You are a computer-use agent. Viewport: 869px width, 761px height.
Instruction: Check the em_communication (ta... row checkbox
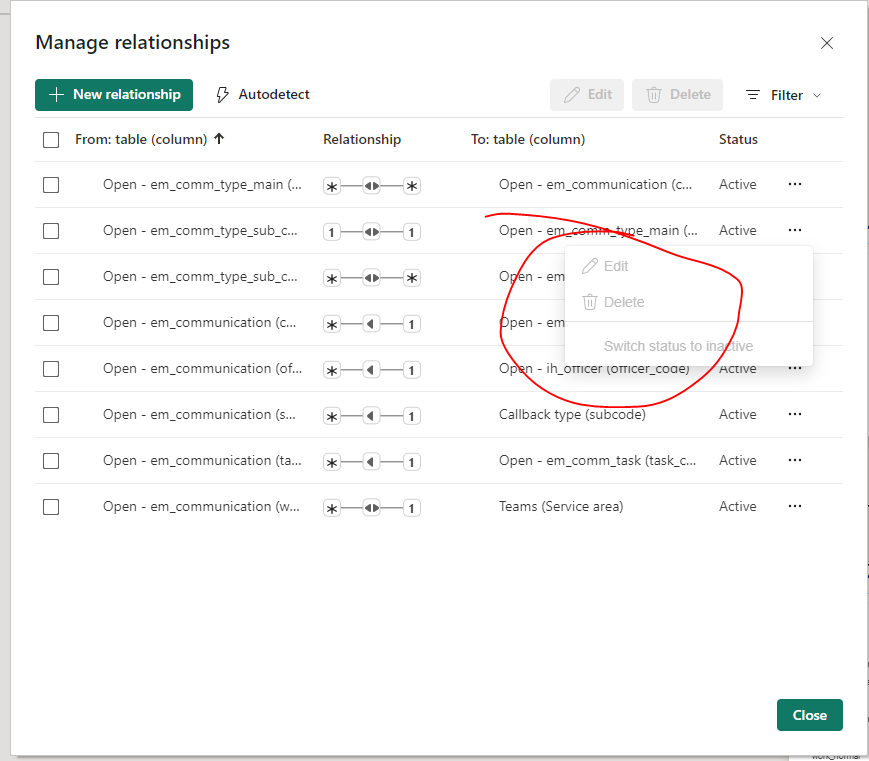[x=51, y=461]
